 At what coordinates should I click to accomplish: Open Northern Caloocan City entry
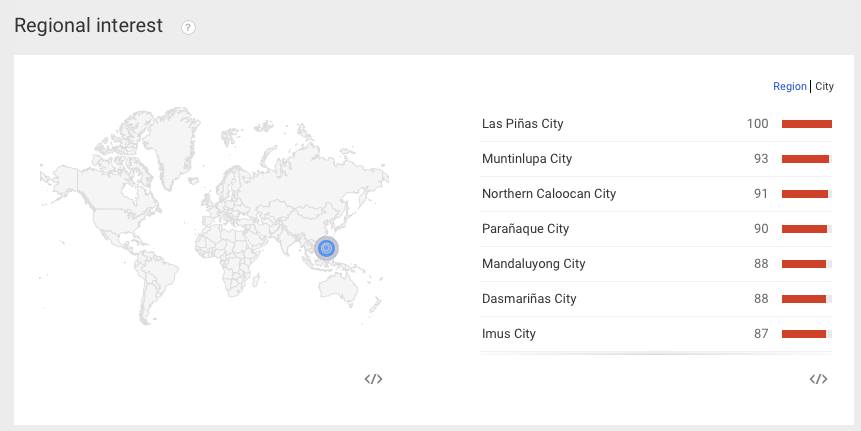click(x=548, y=194)
